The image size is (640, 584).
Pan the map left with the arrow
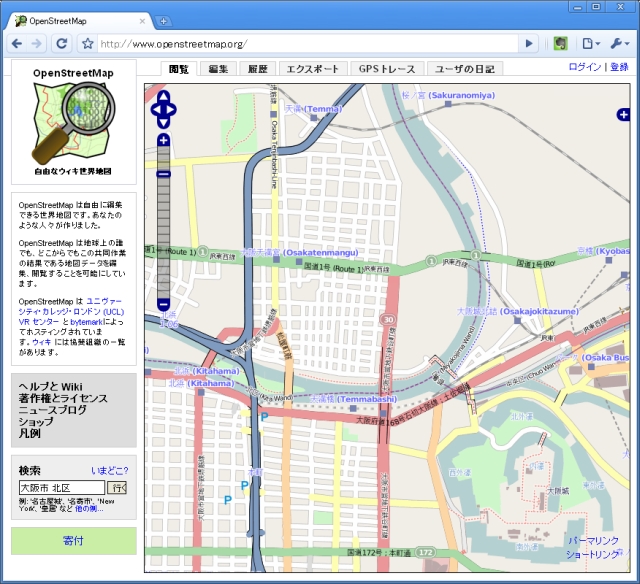(x=156, y=110)
